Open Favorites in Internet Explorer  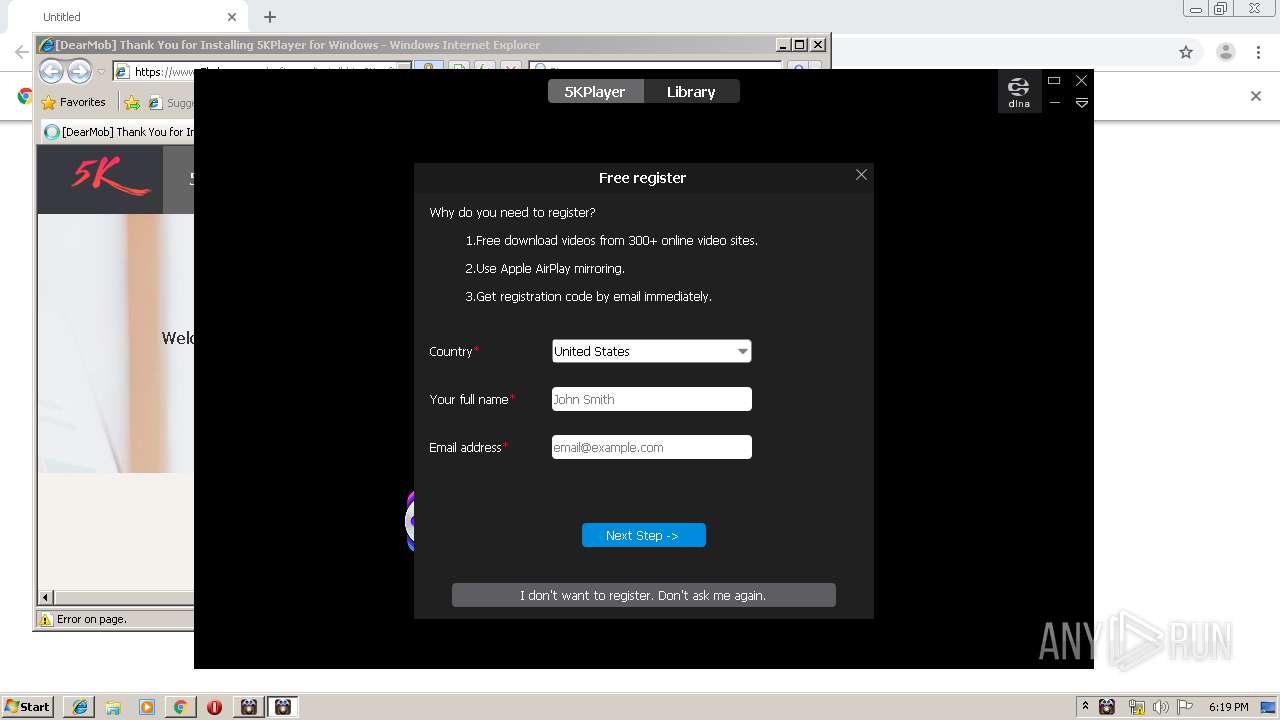click(x=73, y=102)
